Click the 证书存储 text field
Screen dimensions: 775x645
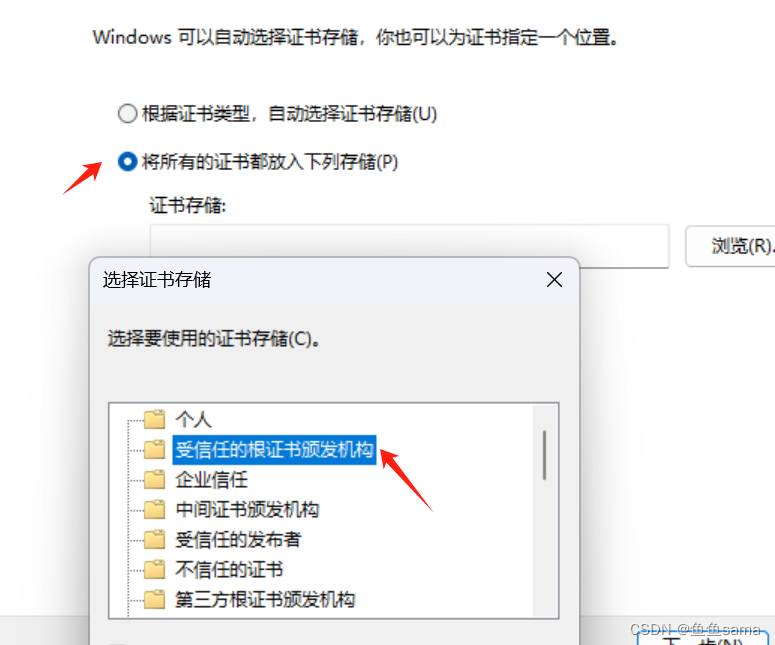point(409,246)
